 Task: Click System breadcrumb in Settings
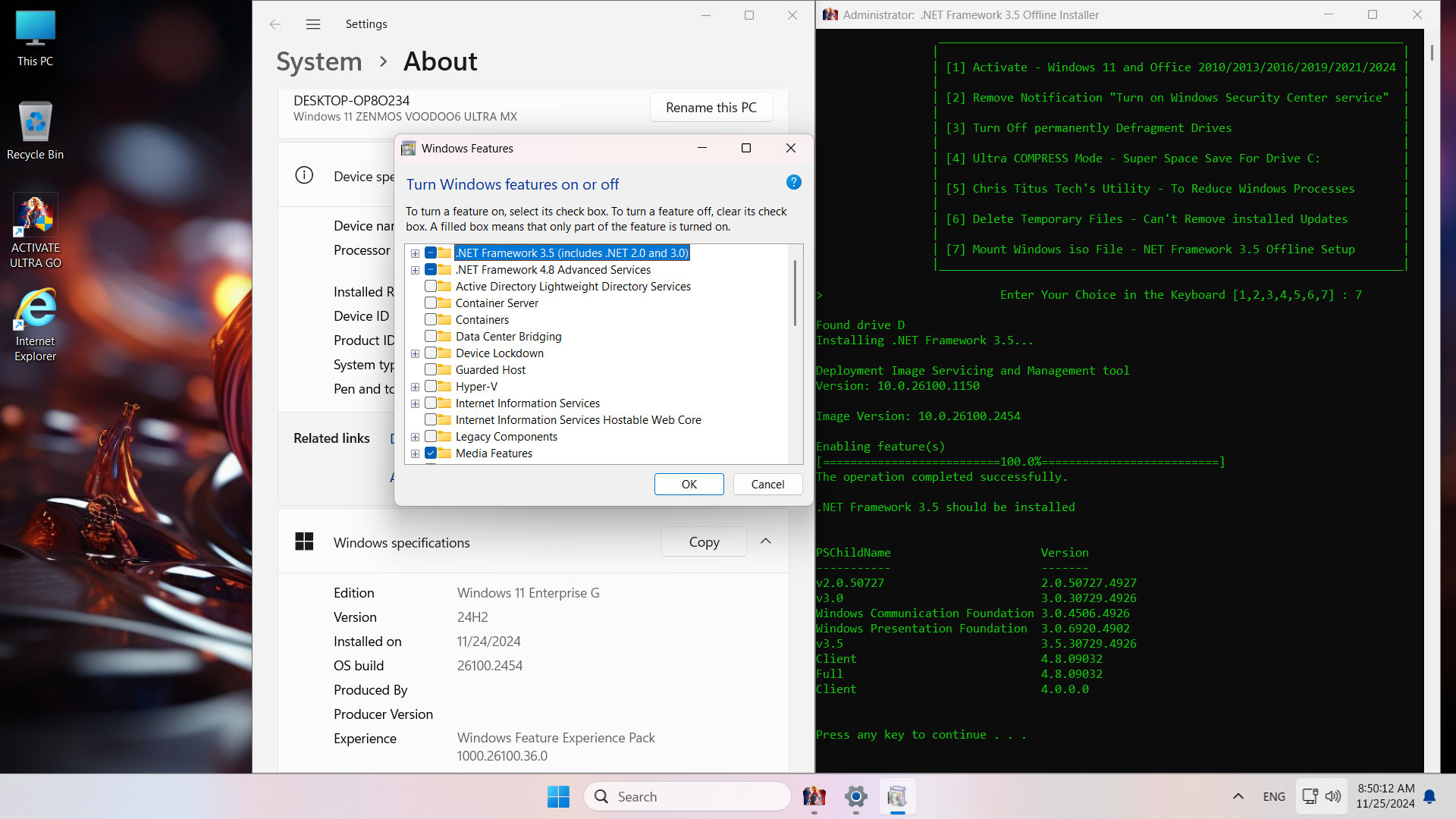[319, 61]
